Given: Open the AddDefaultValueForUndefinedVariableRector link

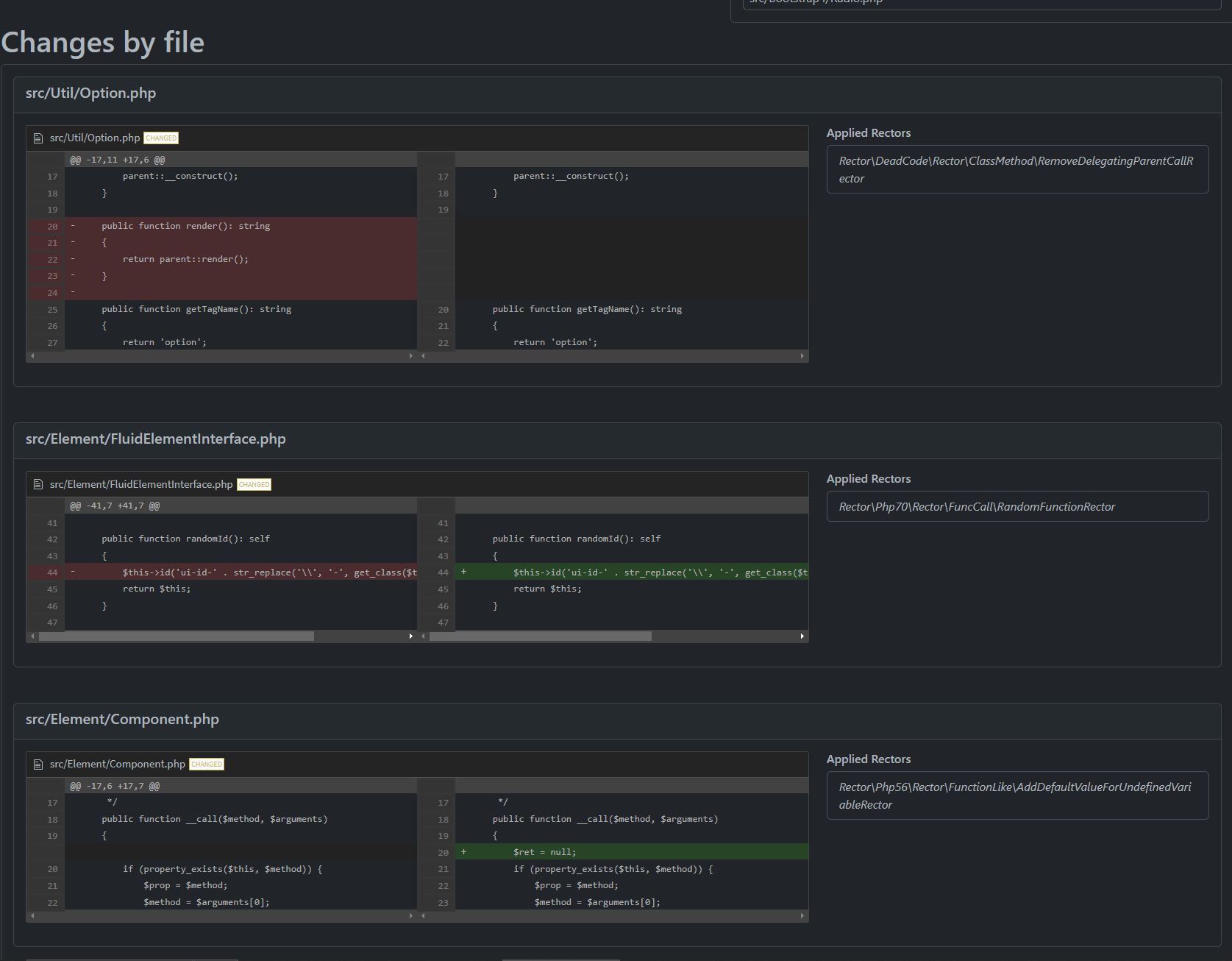Looking at the screenshot, I should click(1017, 795).
